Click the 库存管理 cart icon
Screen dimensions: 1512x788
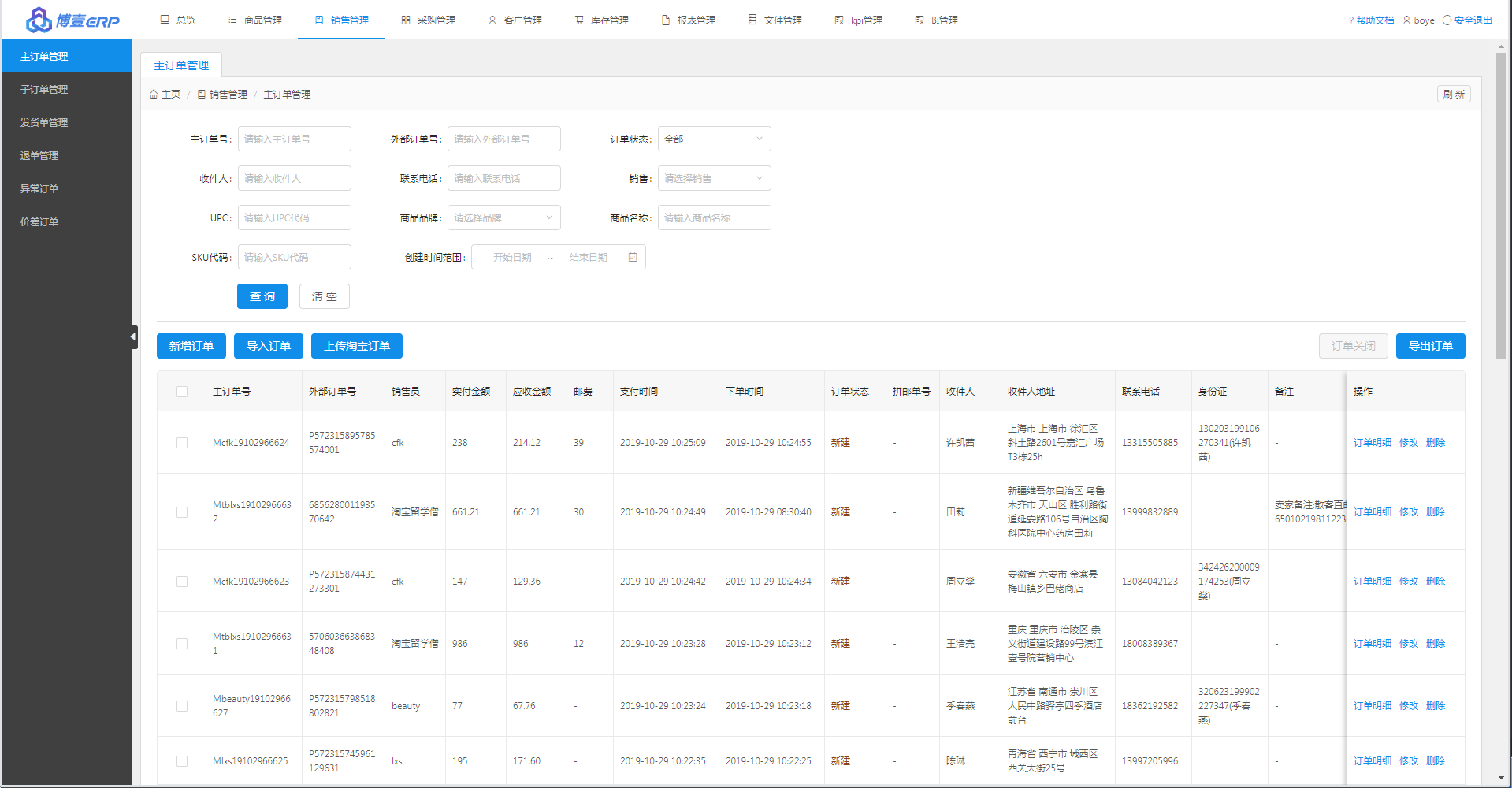point(579,20)
